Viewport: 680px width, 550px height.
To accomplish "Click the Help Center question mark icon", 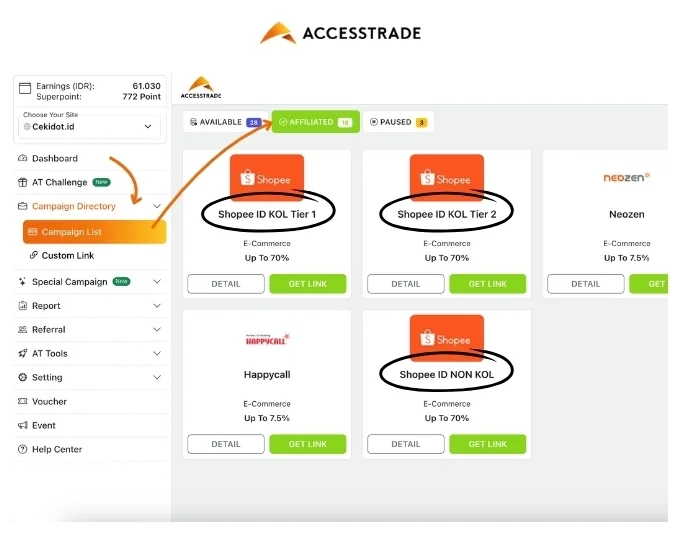I will (x=22, y=449).
